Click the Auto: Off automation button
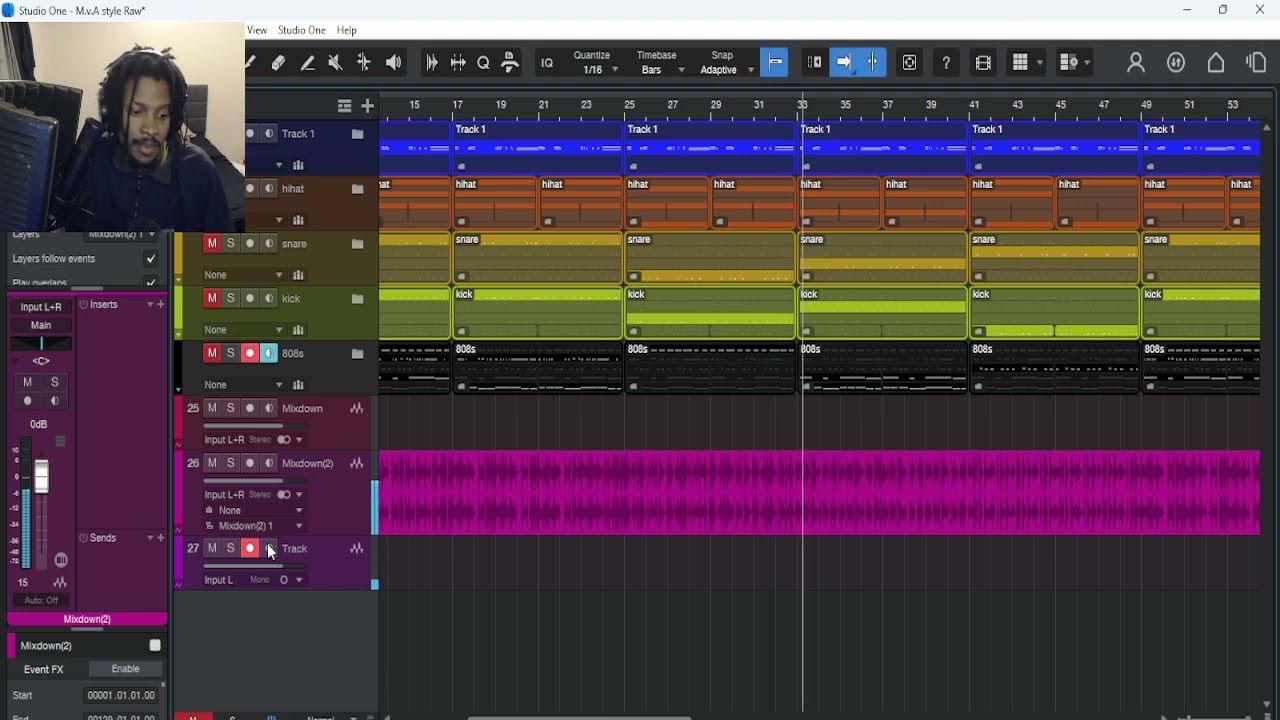Screen dimensions: 1280x720 point(41,600)
